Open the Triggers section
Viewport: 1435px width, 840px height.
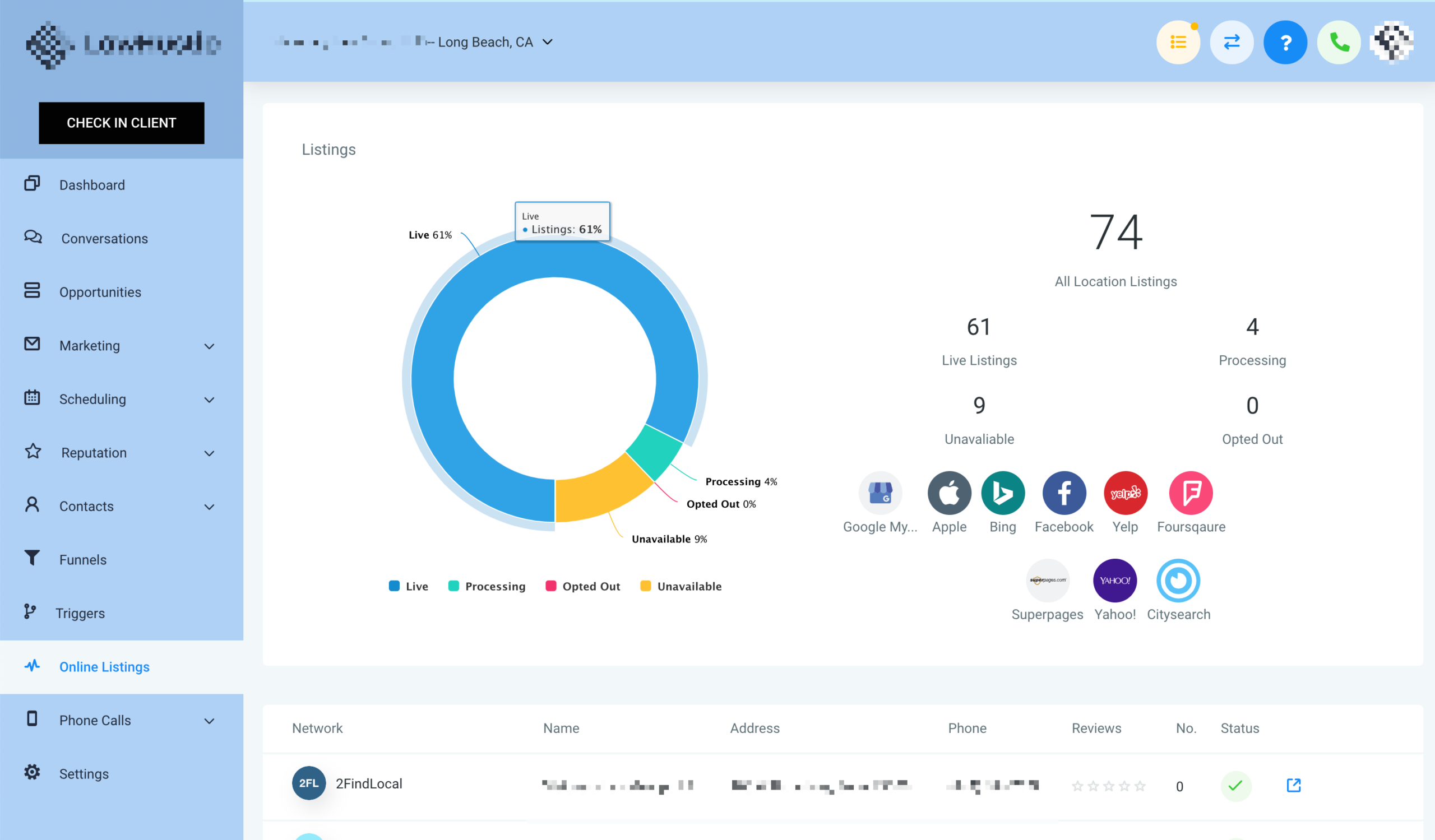(x=80, y=613)
